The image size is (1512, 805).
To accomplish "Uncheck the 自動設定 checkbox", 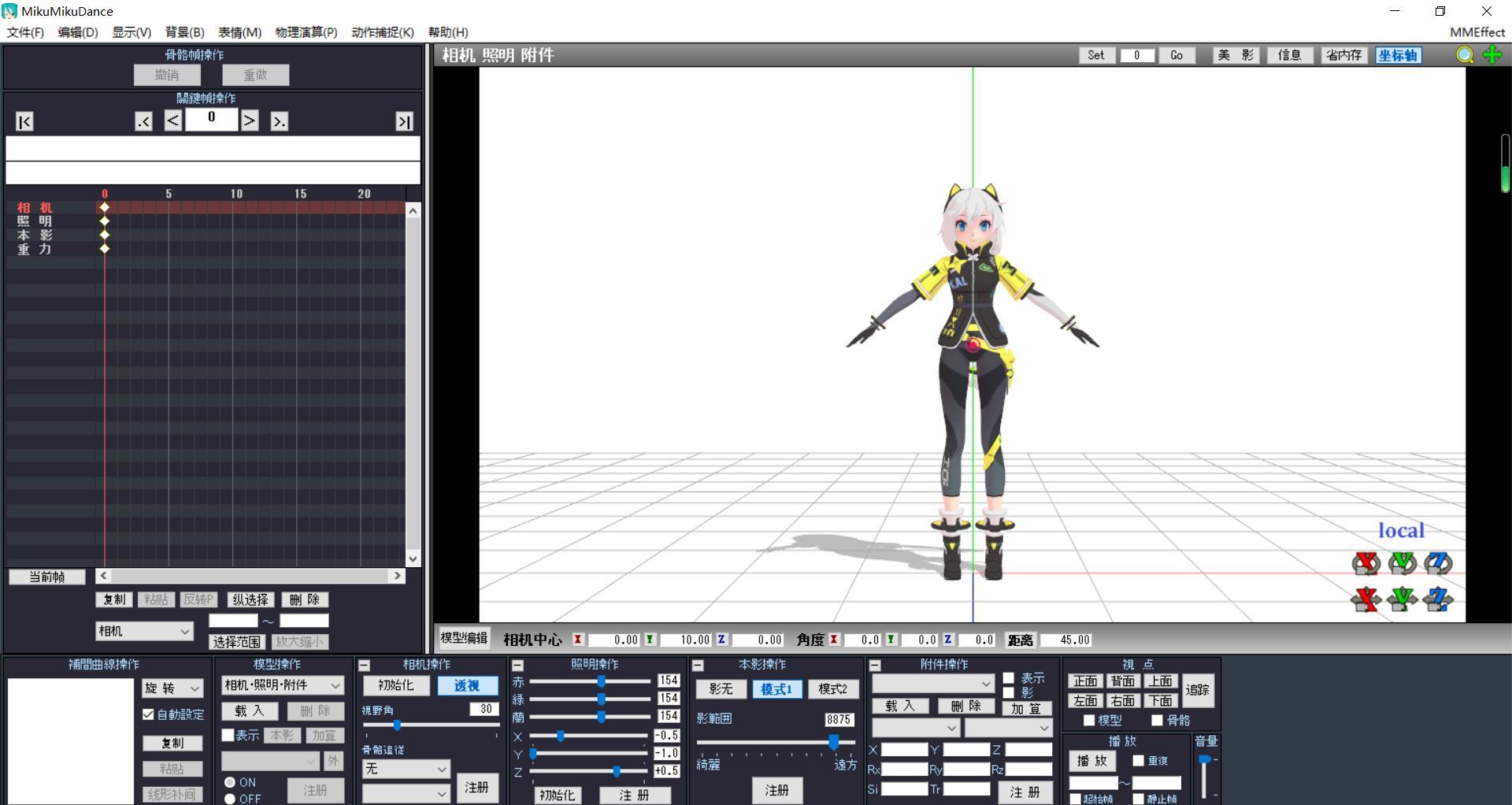I will click(149, 714).
